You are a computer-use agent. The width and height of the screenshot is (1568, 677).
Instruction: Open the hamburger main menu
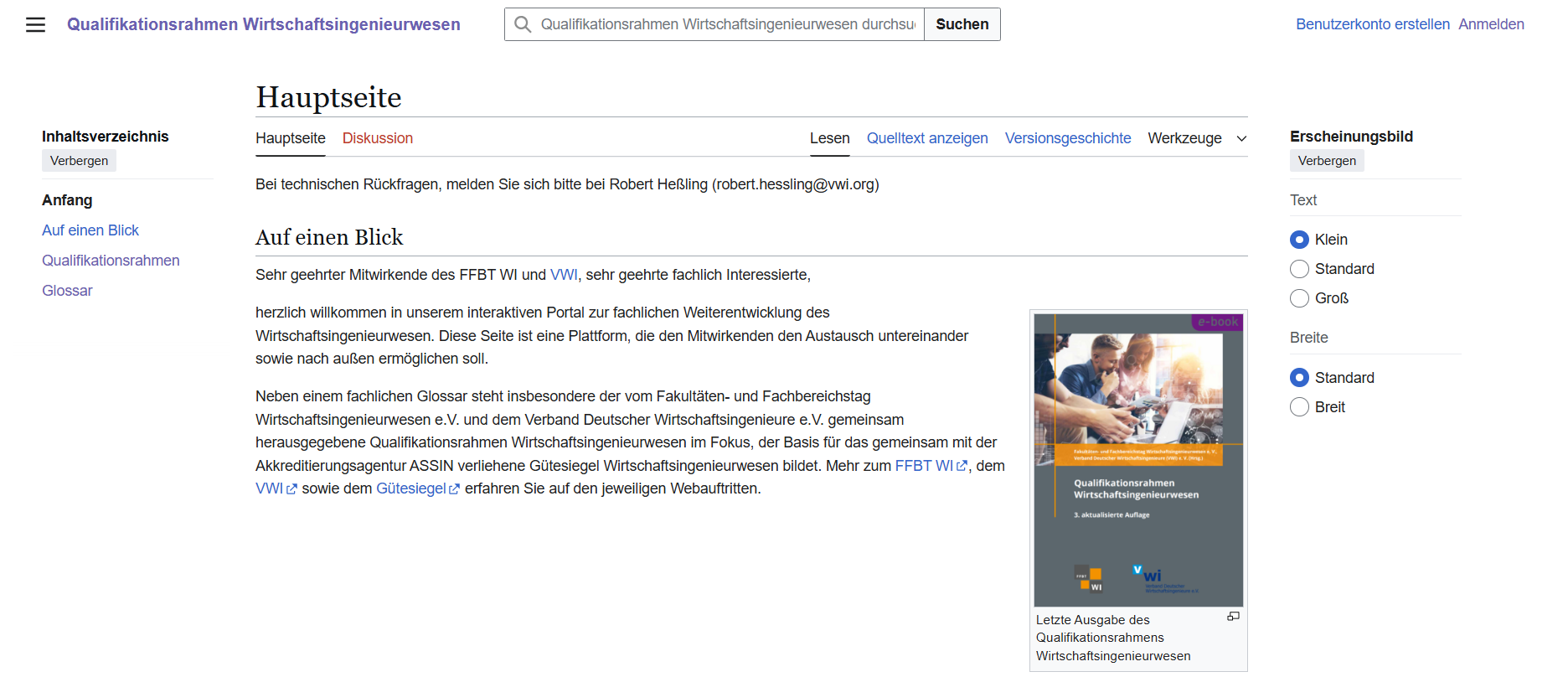pyautogui.click(x=35, y=25)
